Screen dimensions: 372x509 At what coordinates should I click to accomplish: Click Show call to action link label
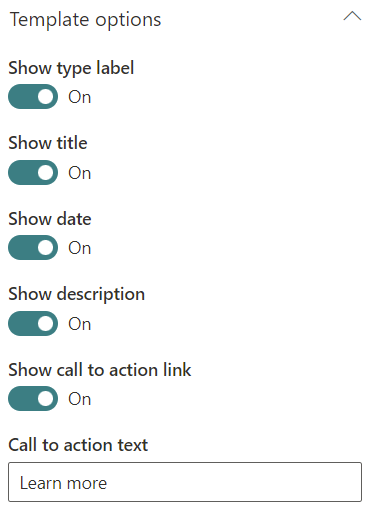tap(100, 370)
